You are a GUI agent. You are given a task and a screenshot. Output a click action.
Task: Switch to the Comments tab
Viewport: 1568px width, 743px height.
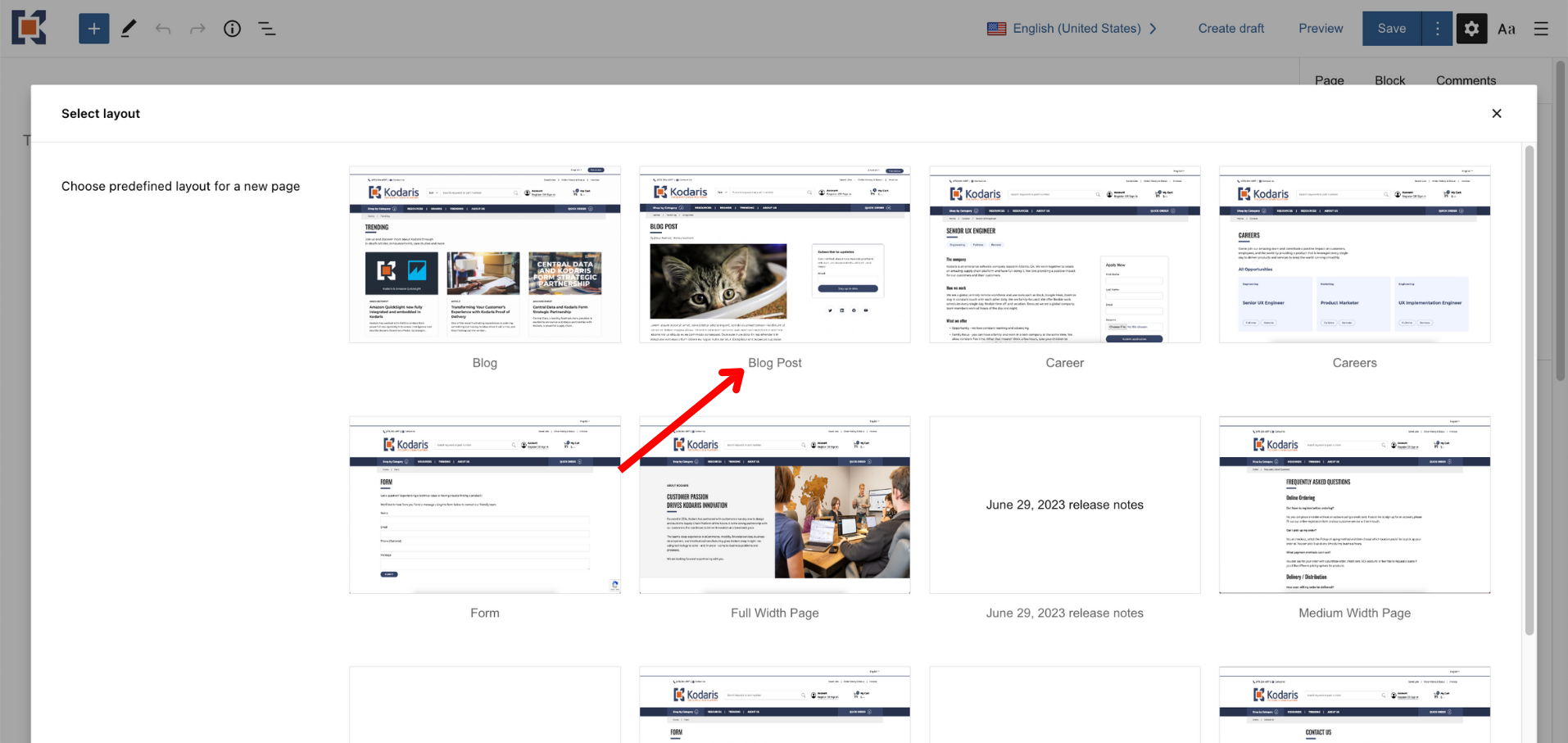pos(1466,80)
